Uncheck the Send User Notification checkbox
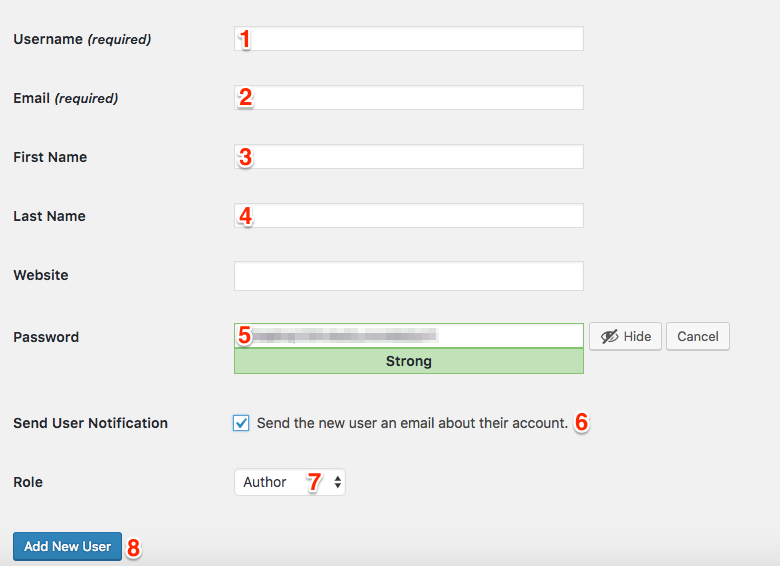780x570 pixels. click(x=241, y=423)
